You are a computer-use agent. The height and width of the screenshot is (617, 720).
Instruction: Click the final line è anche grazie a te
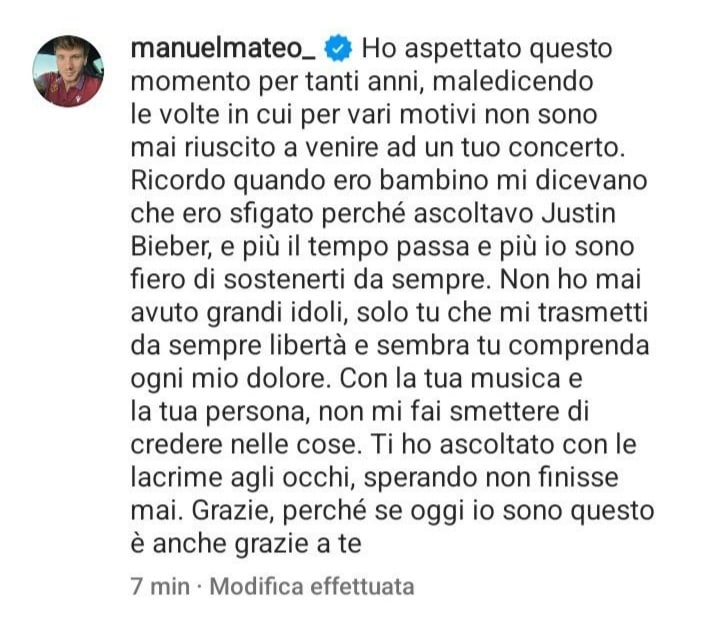point(246,544)
